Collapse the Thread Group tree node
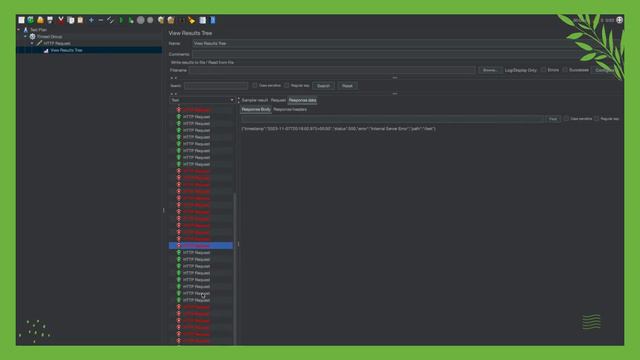This screenshot has height=360, width=640. 25,36
